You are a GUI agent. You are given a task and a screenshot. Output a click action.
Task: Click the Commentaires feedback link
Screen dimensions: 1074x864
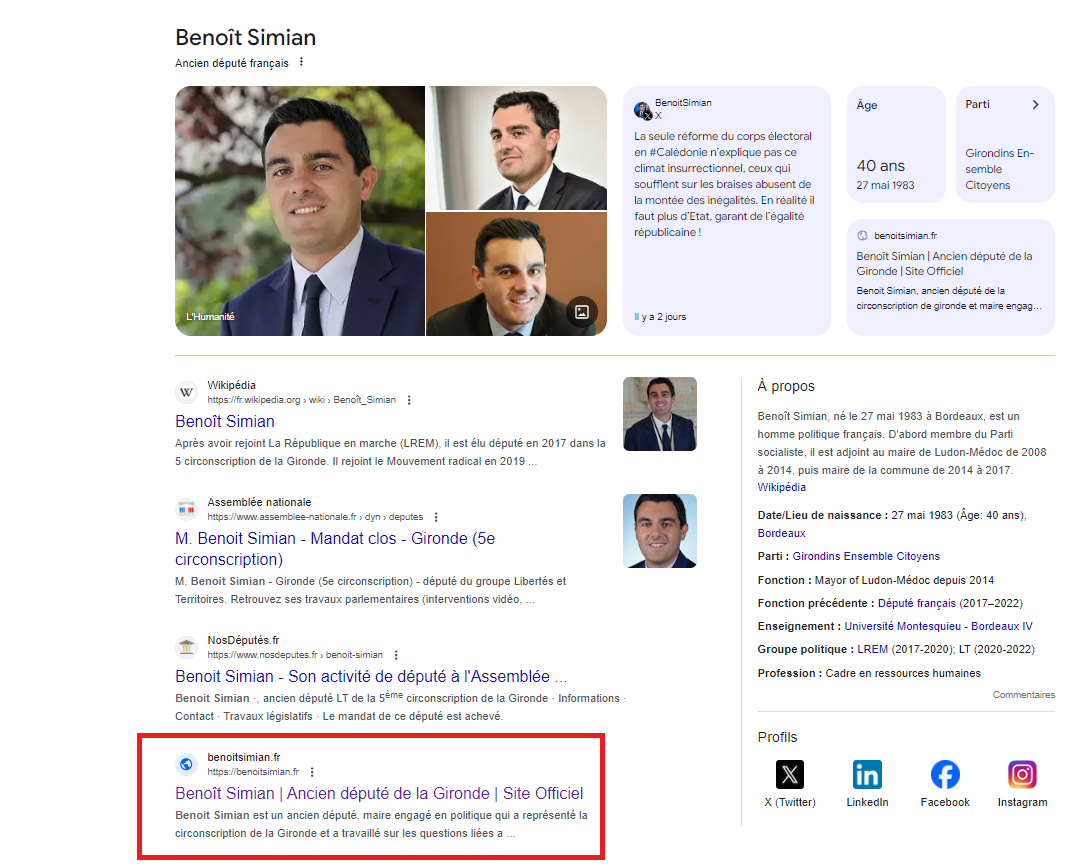(1024, 695)
